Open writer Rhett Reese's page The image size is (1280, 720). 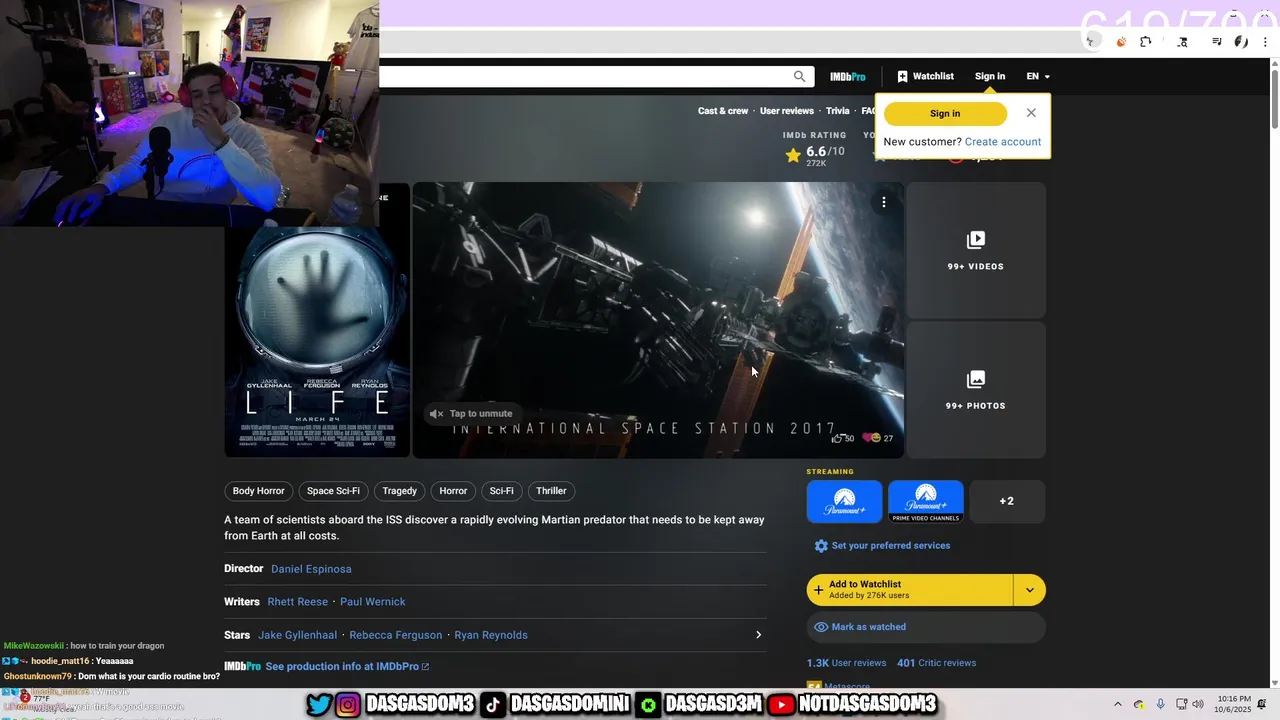click(298, 602)
